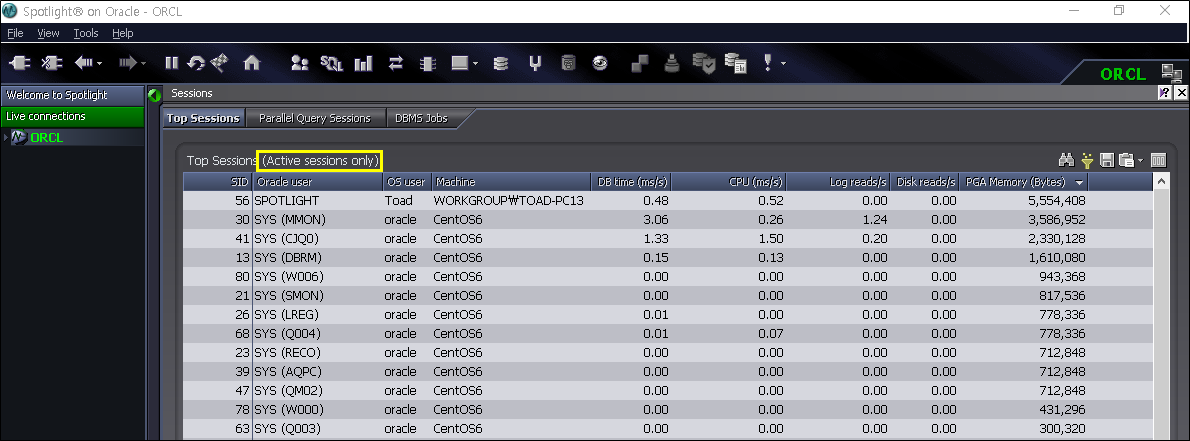Click the monitor screen toolbar icon
Screen dimensions: 1190x441
tap(460, 64)
